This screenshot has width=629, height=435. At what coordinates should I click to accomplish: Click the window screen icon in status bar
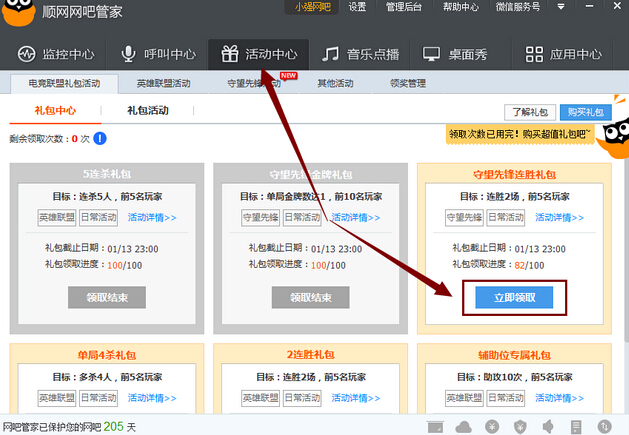435,427
